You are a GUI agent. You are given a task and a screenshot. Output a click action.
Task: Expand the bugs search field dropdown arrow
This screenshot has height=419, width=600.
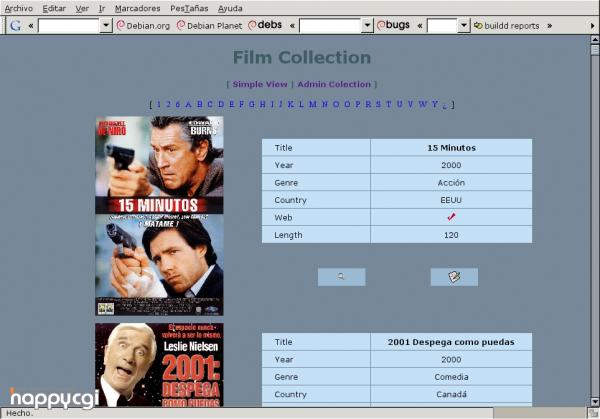click(x=463, y=26)
